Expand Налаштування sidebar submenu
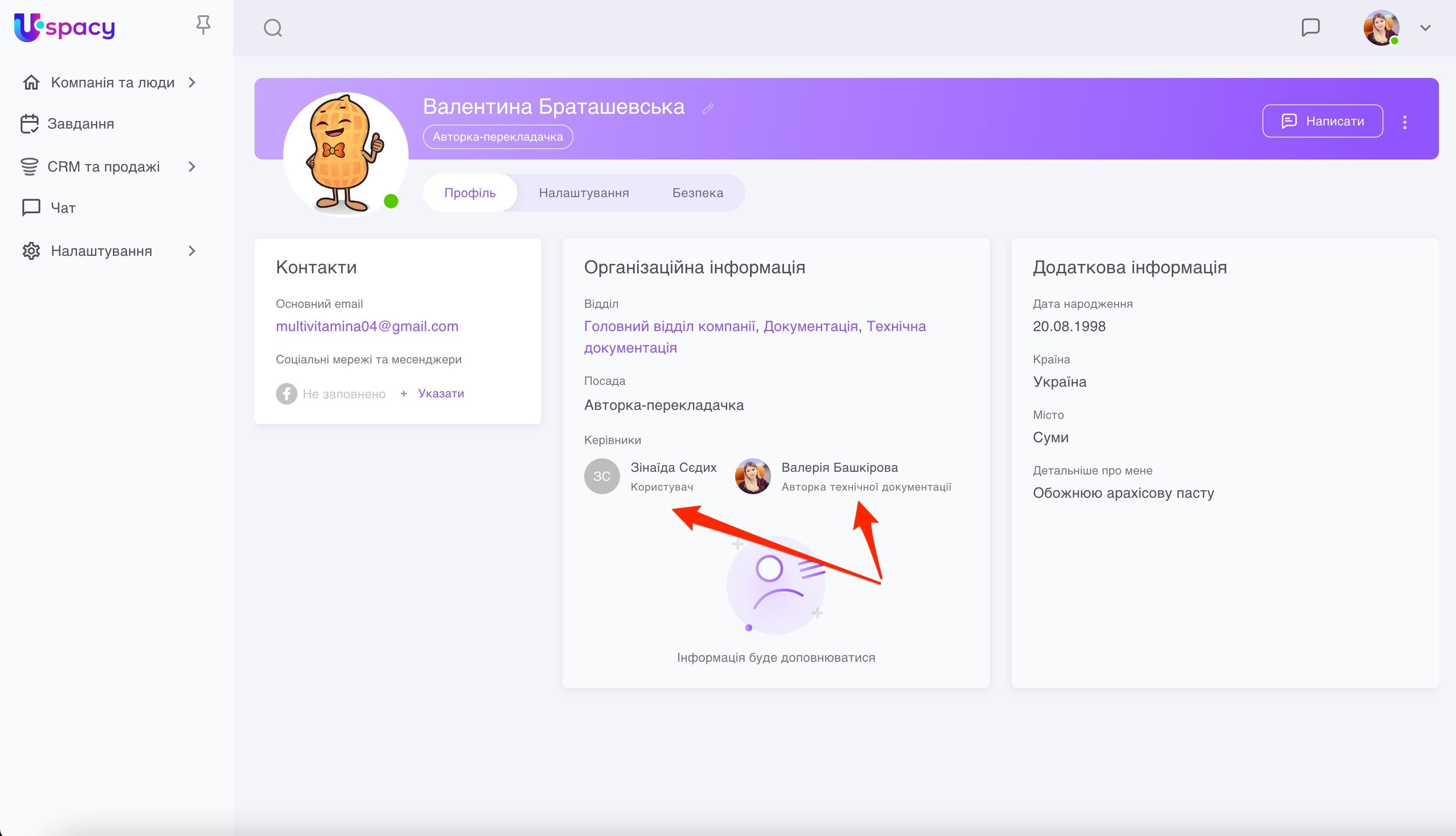The width and height of the screenshot is (1456, 836). [x=192, y=251]
